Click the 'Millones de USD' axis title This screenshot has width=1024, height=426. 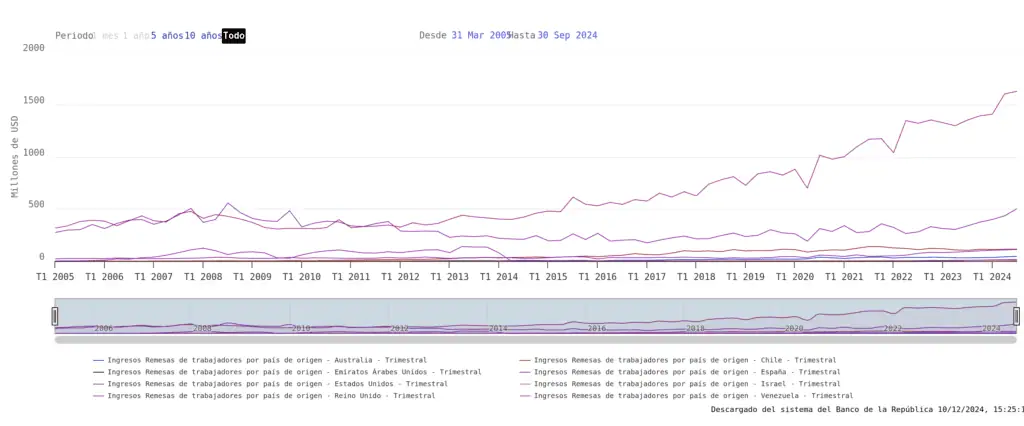14,156
